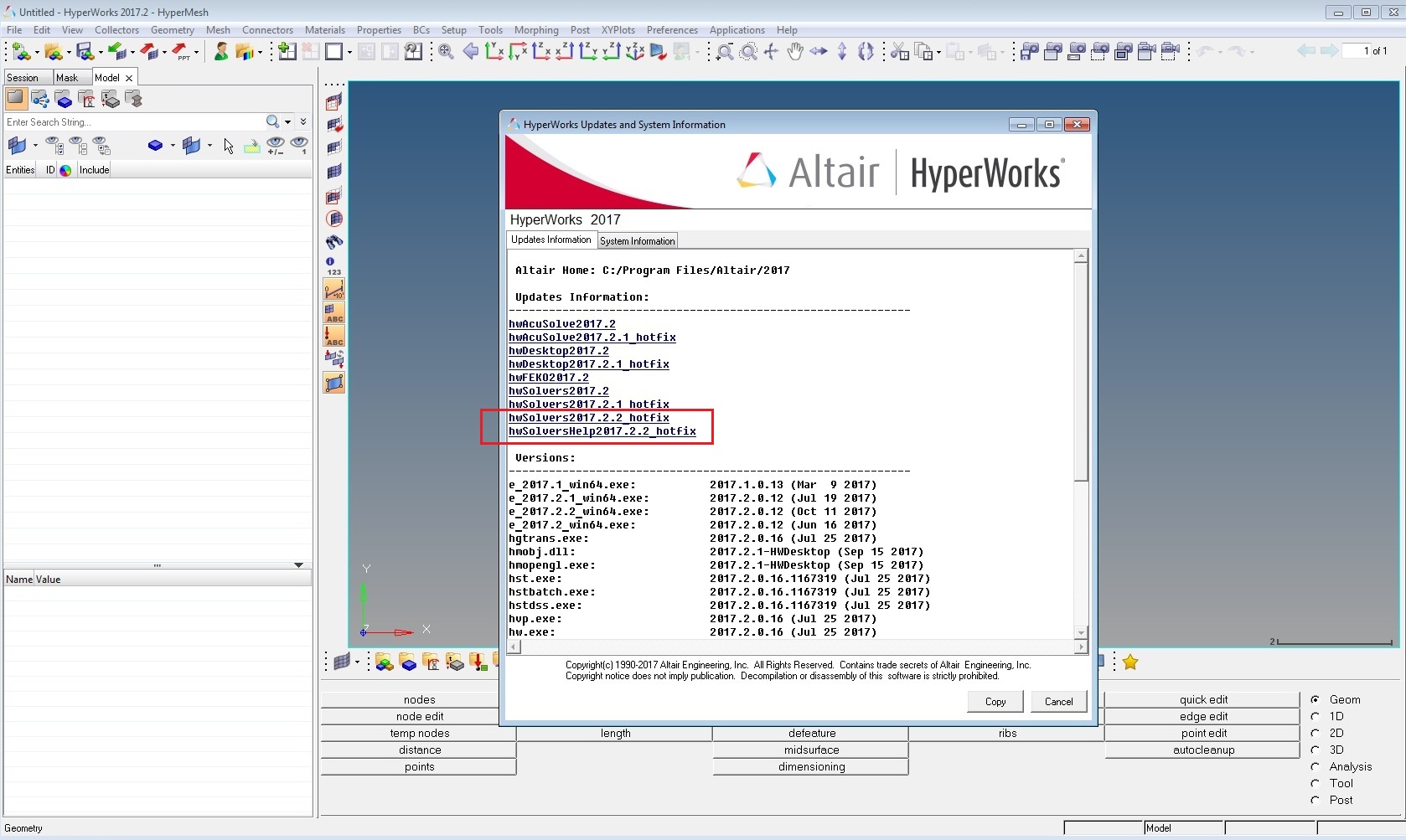
Task: Open hwSolversHelp2017.2.2_hotfix link
Action: (x=602, y=431)
